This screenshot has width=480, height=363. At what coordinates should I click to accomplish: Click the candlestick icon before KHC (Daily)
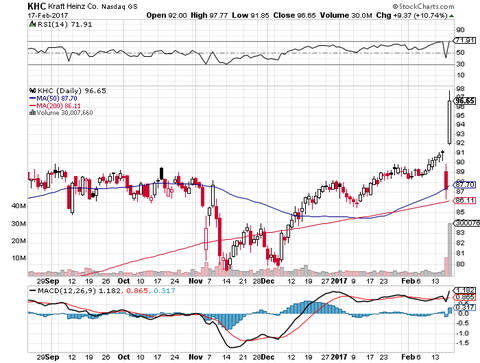tap(32, 91)
